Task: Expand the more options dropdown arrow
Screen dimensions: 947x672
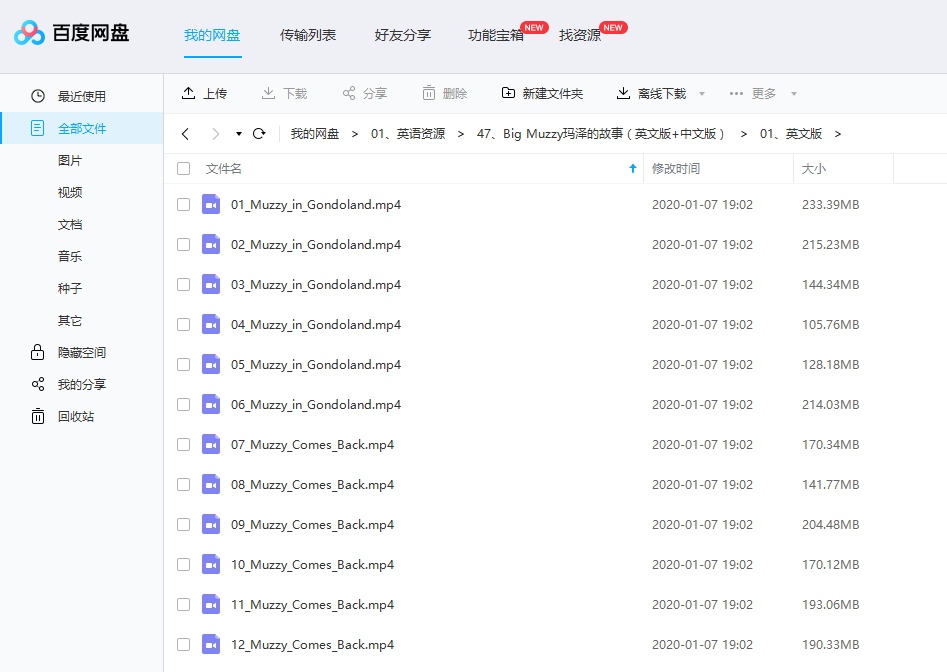Action: 794,94
